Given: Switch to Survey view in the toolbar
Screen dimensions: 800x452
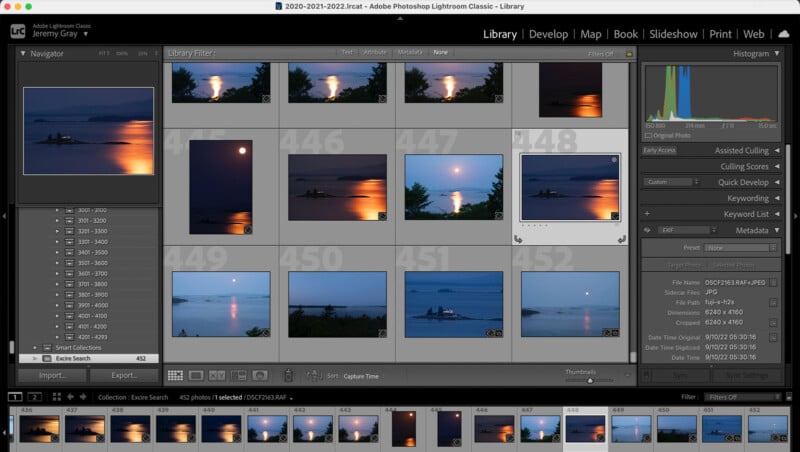Looking at the screenshot, I should 238,375.
